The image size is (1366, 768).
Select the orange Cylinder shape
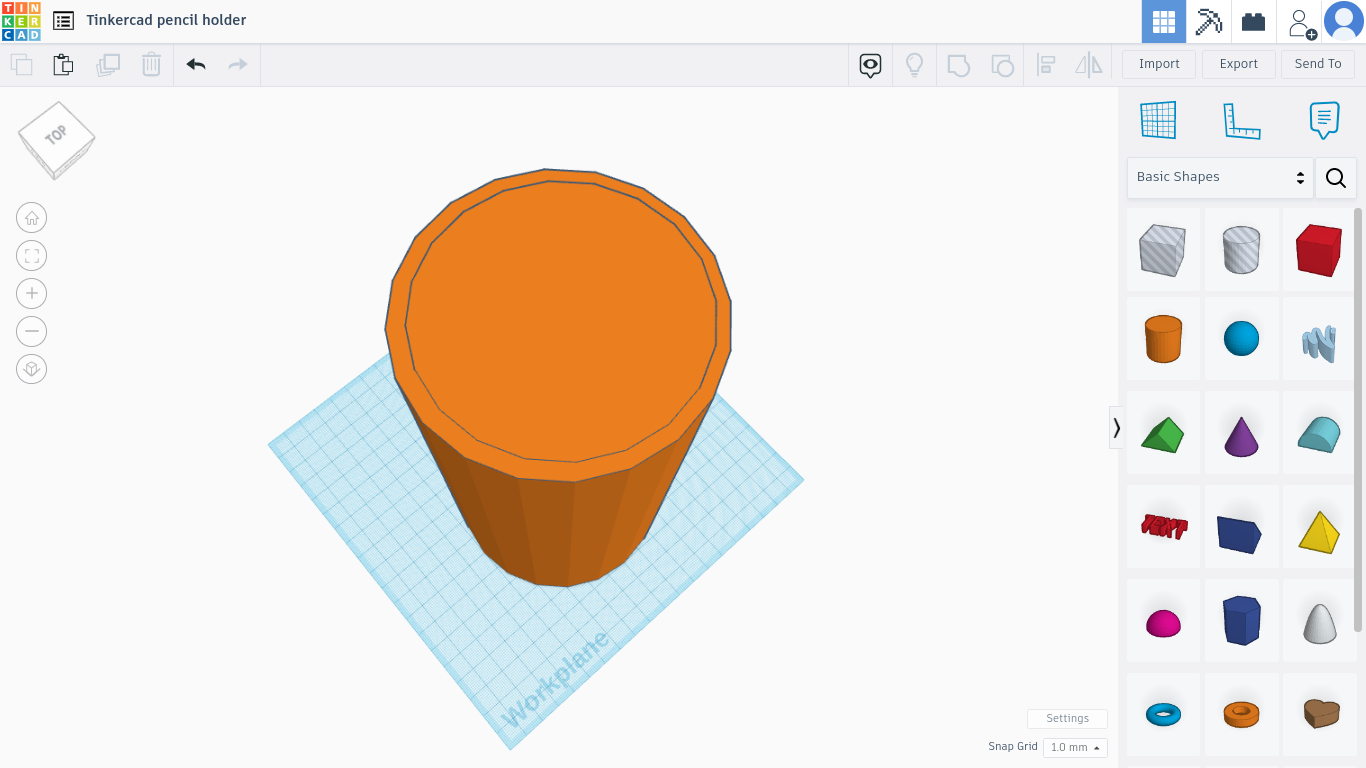click(x=1163, y=338)
